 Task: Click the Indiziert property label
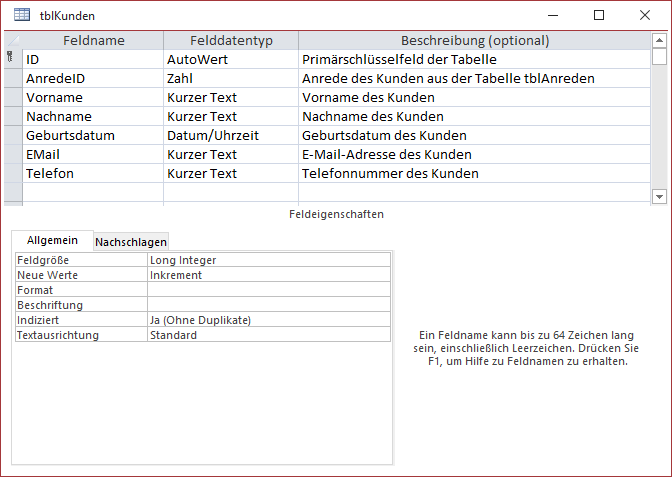tap(81, 320)
